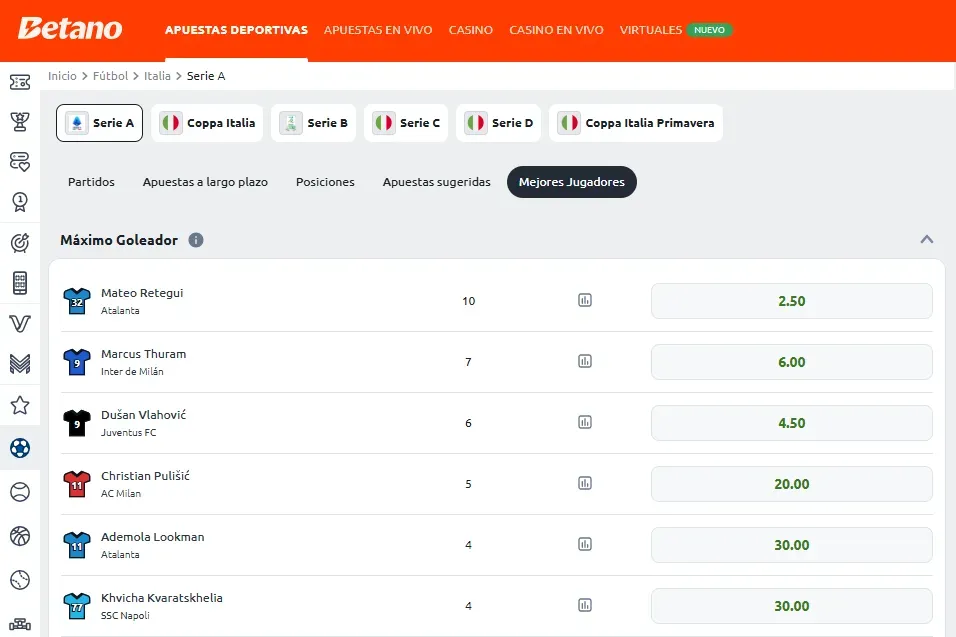
Task: Go to Italia in breadcrumb
Action: click(x=157, y=76)
